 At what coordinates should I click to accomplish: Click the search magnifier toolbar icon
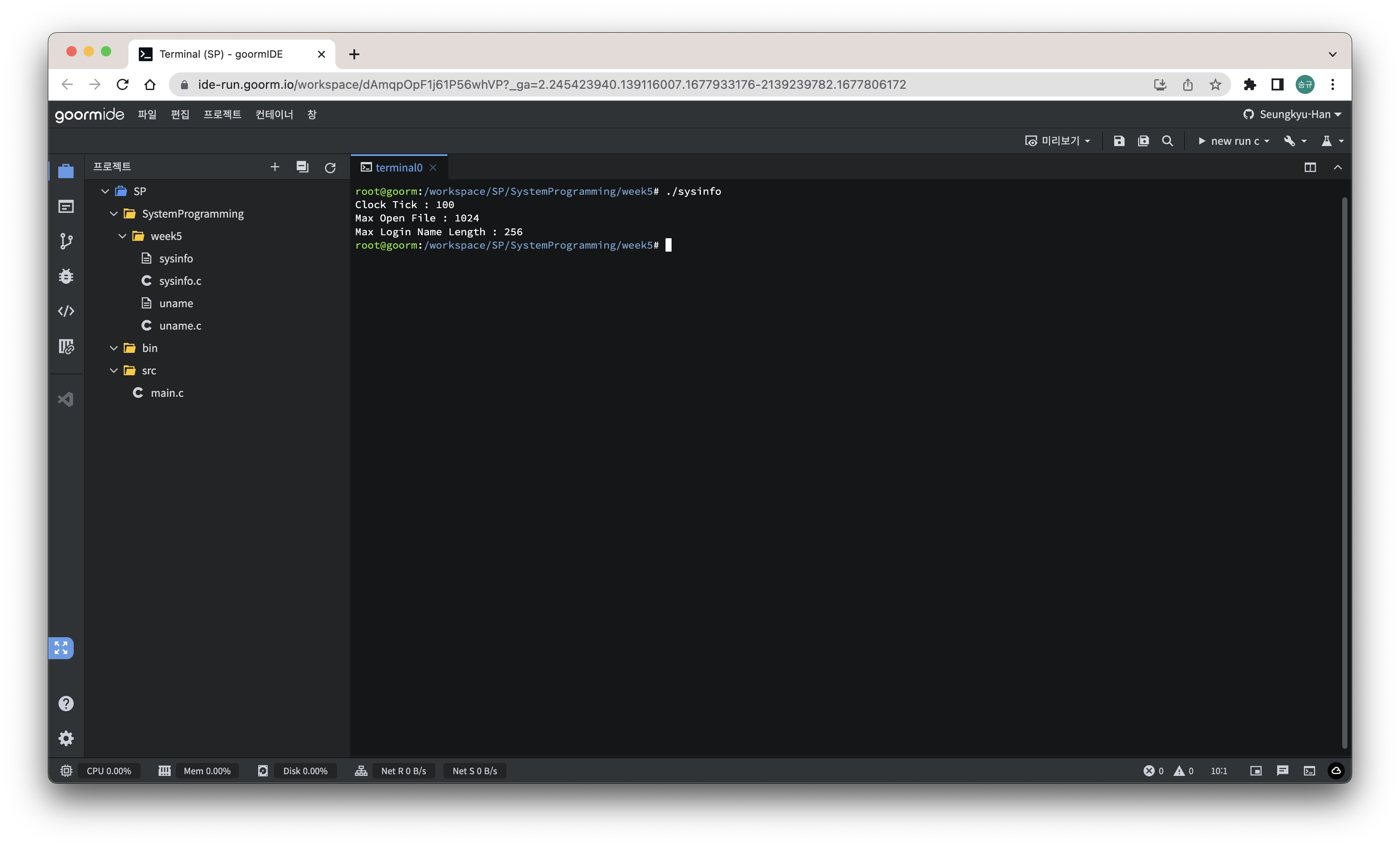point(1167,141)
